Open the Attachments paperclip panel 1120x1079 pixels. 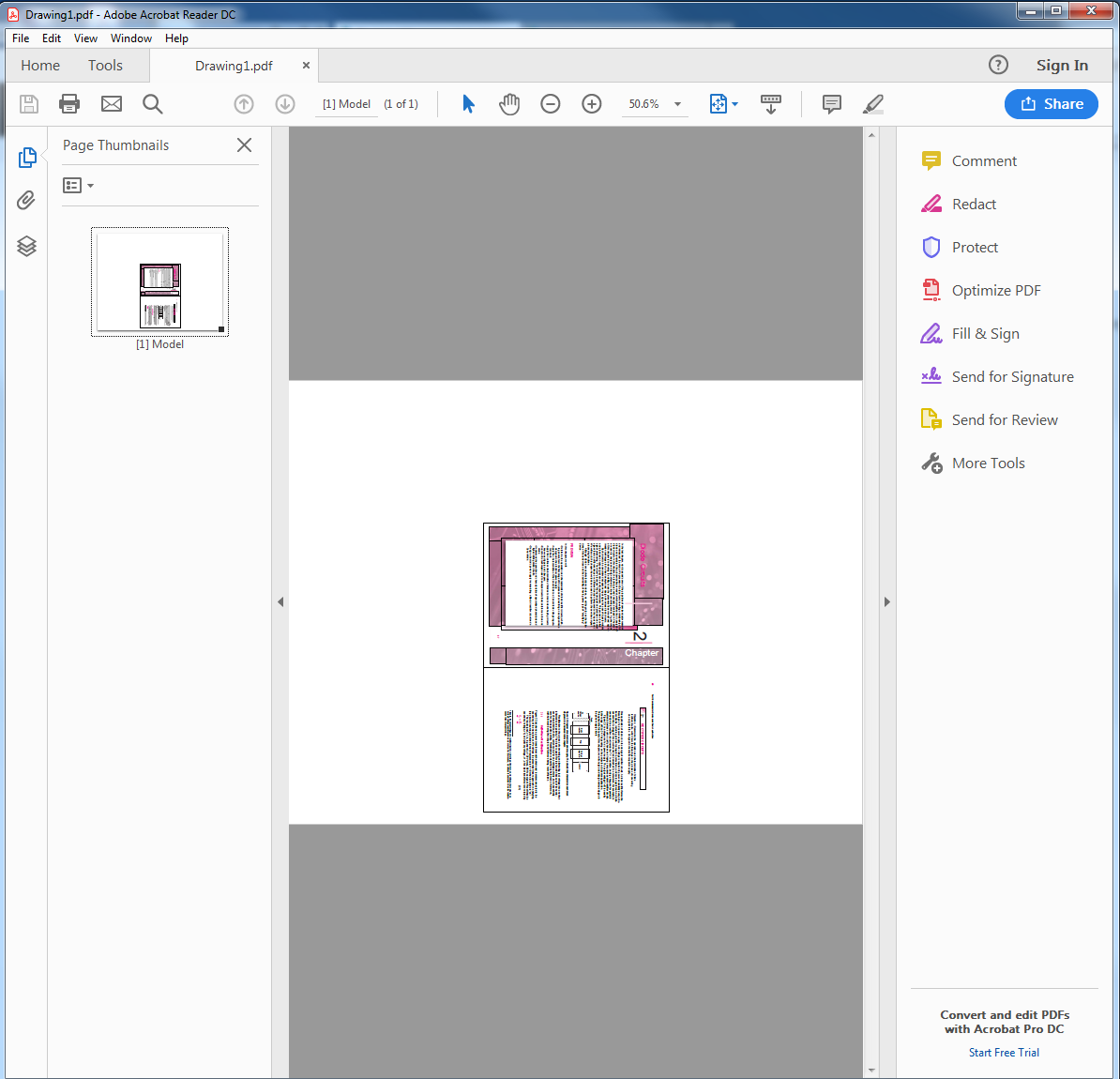click(26, 201)
